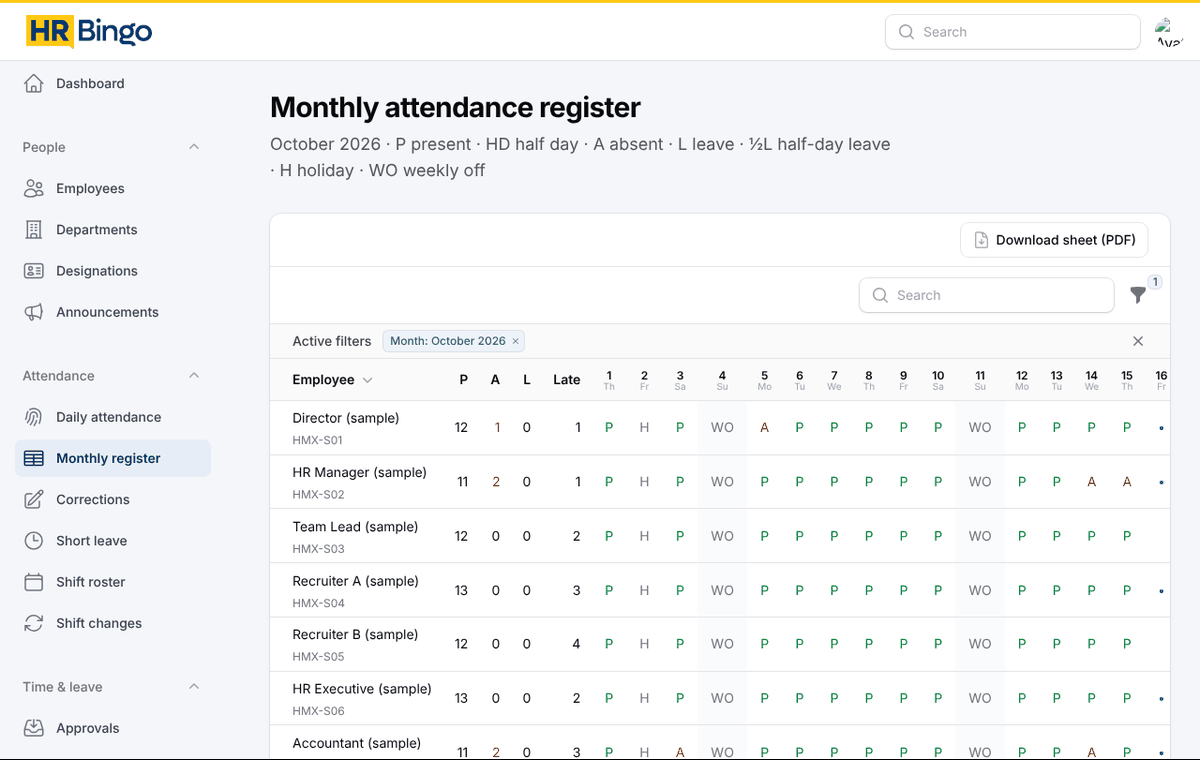This screenshot has width=1200, height=760.
Task: Click the Corrections pencil icon
Action: pos(34,499)
